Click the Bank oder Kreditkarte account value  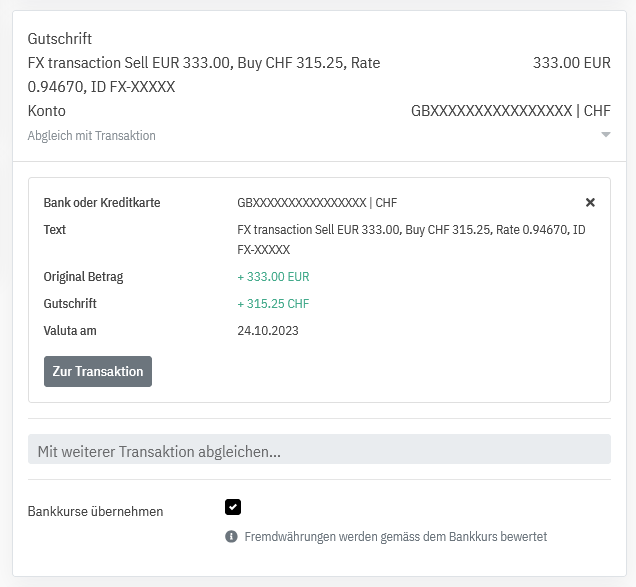point(317,202)
